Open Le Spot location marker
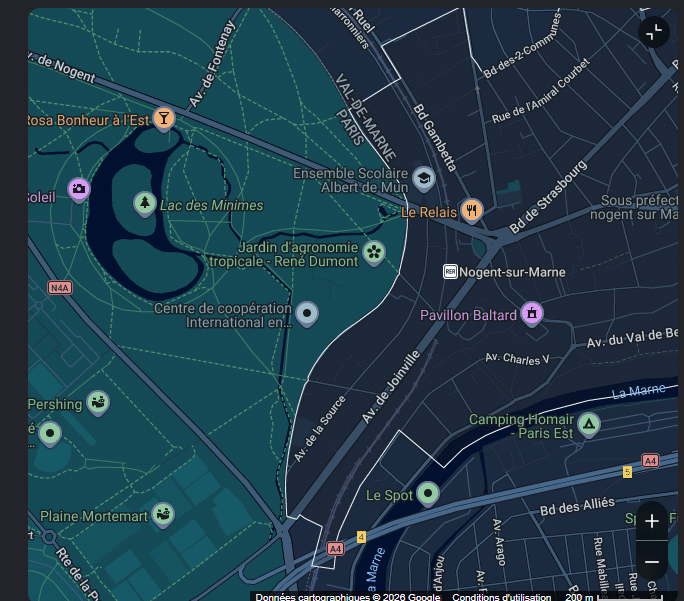684x601 pixels. pos(428,494)
